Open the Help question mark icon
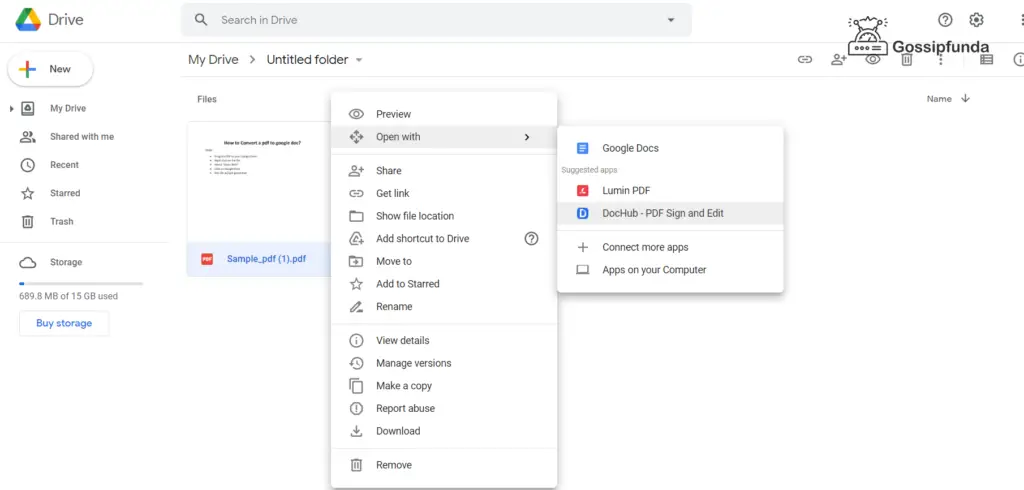Screen dimensions: 1024x490 point(945,20)
